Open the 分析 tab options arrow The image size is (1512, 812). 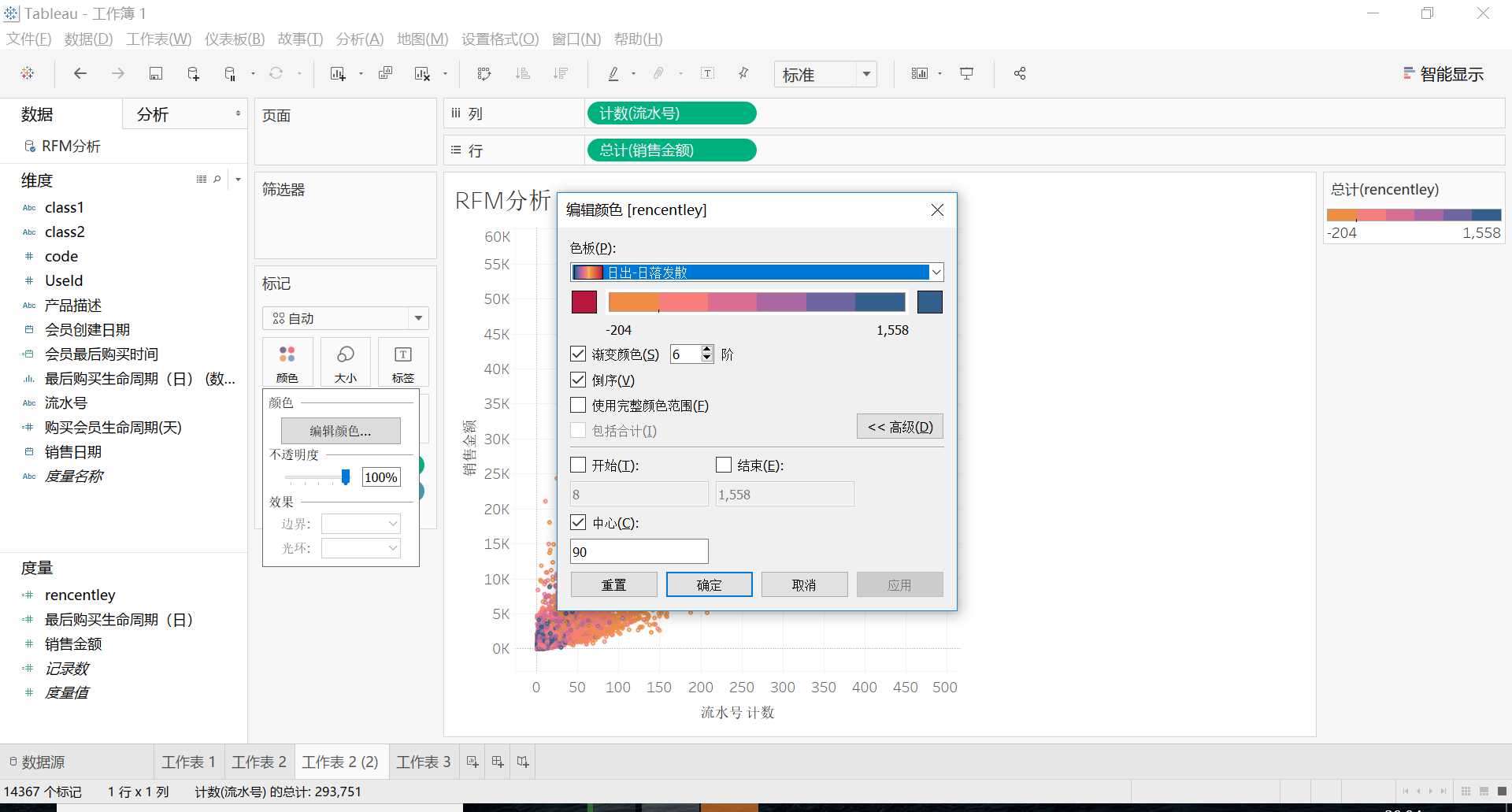(x=238, y=114)
